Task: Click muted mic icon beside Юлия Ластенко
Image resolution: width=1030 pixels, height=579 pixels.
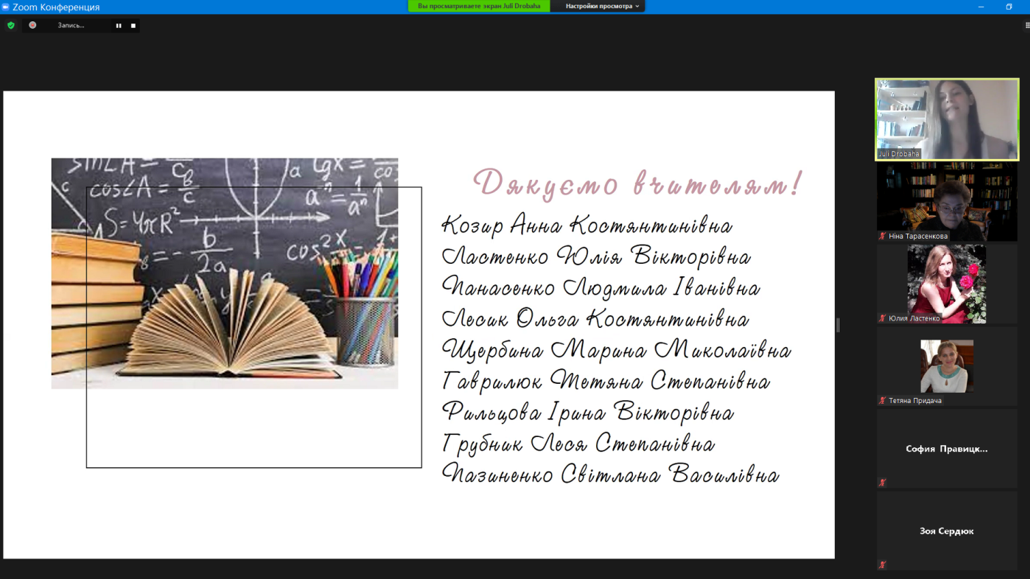Action: pyautogui.click(x=882, y=319)
